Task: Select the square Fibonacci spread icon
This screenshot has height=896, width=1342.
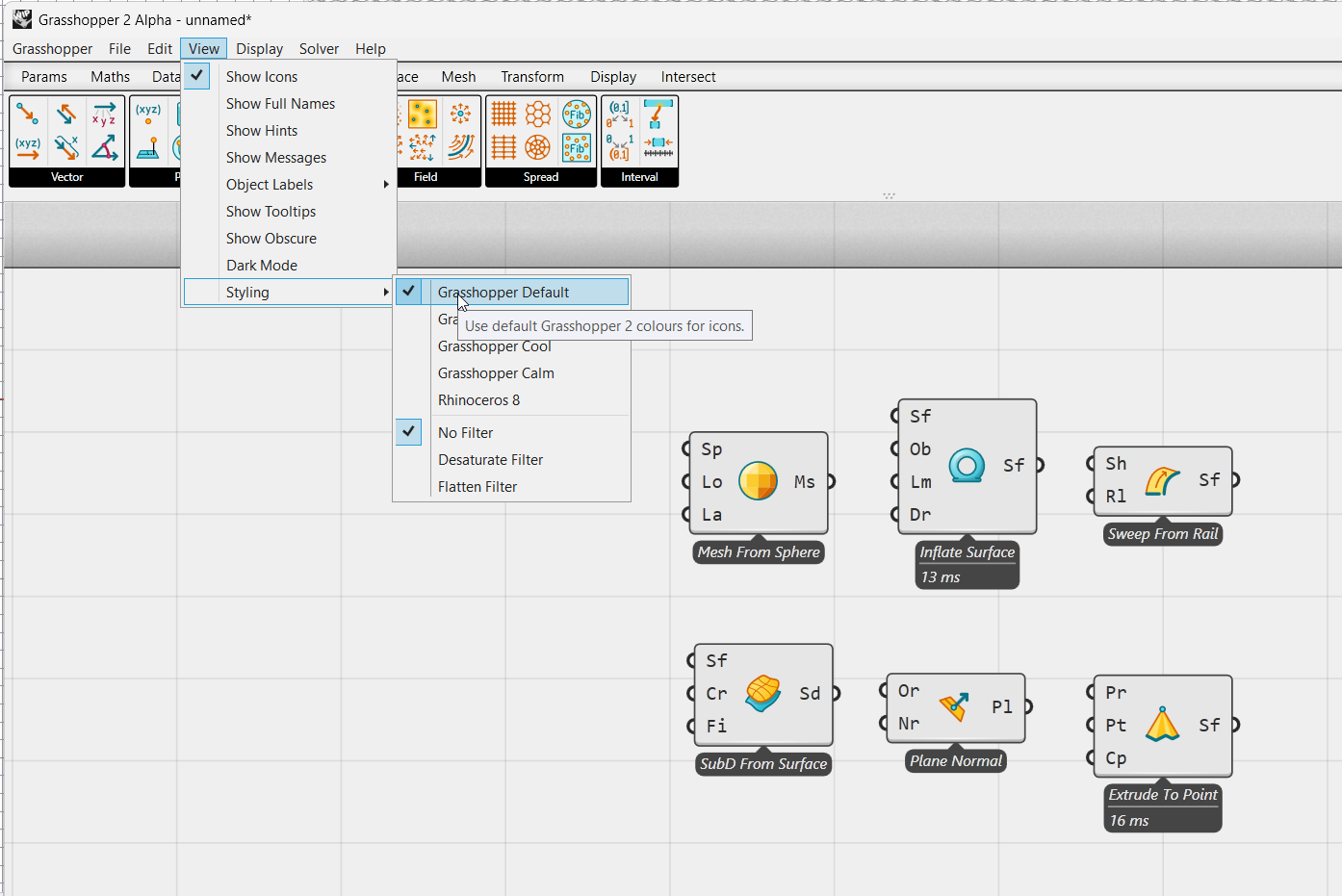Action: click(x=577, y=147)
